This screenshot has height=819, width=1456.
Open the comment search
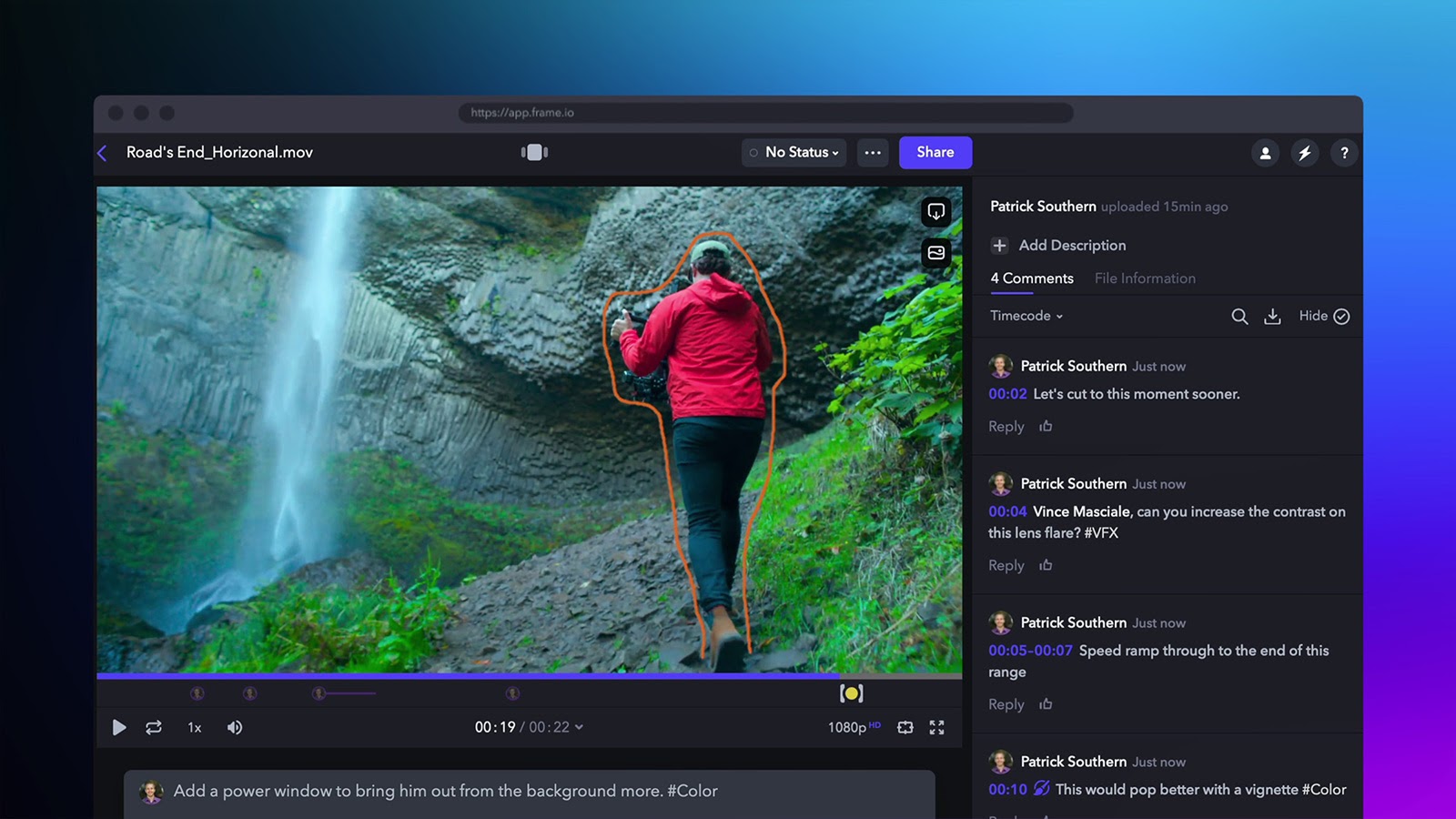1239,316
